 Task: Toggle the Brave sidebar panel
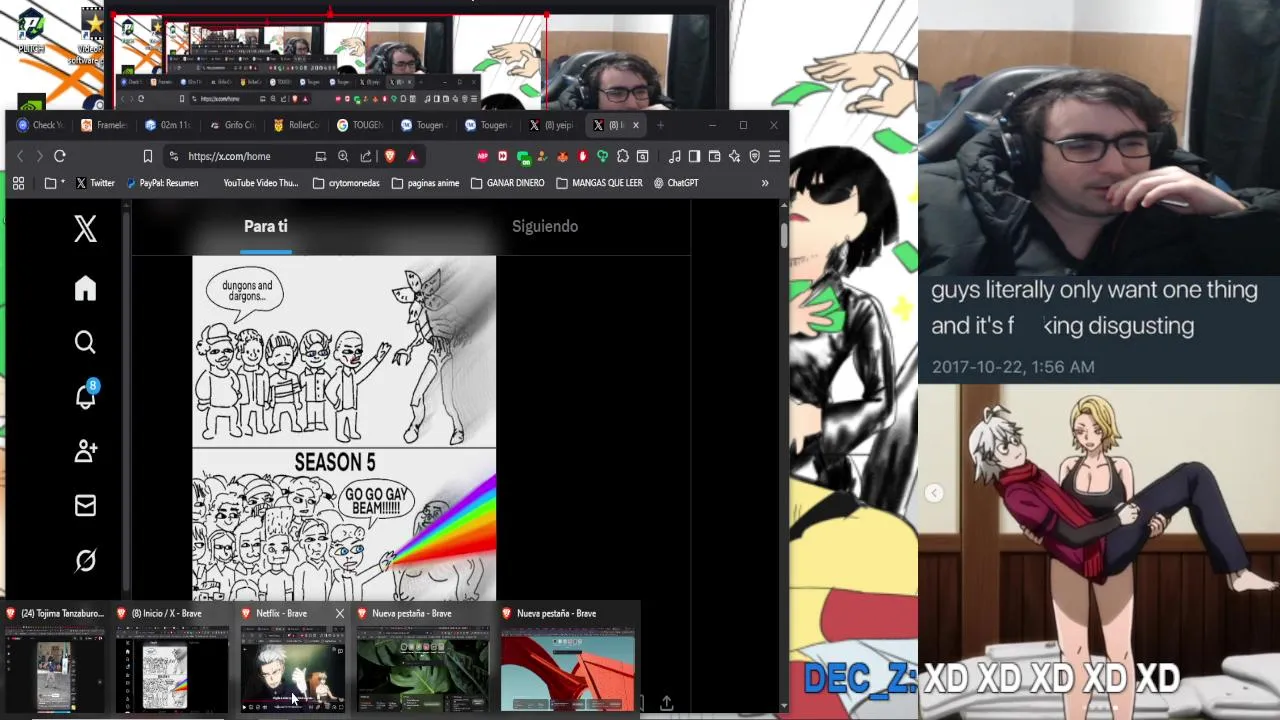click(x=694, y=156)
